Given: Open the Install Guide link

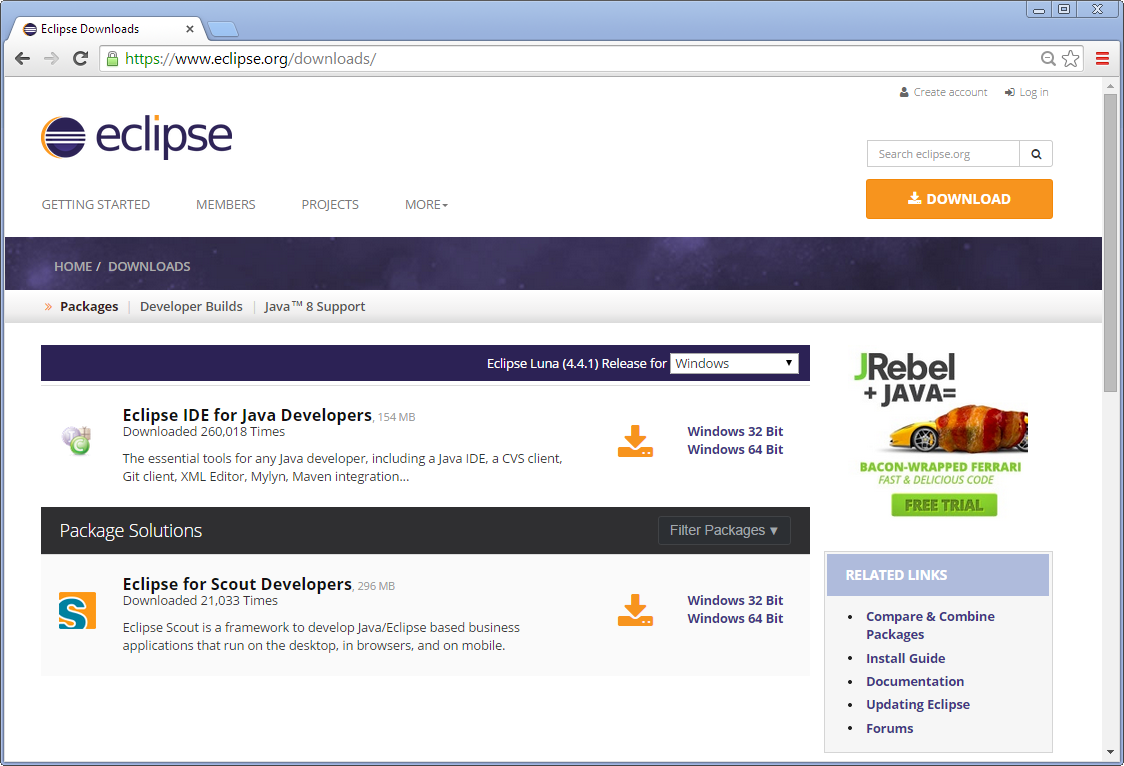Looking at the screenshot, I should [905, 659].
